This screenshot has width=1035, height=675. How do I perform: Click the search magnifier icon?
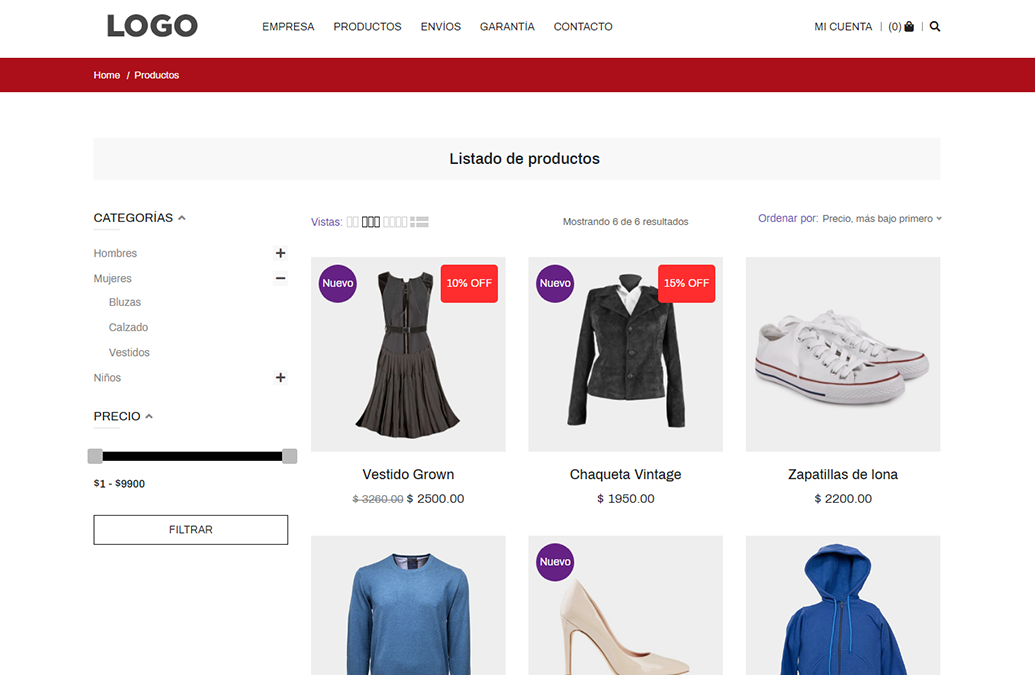[935, 26]
